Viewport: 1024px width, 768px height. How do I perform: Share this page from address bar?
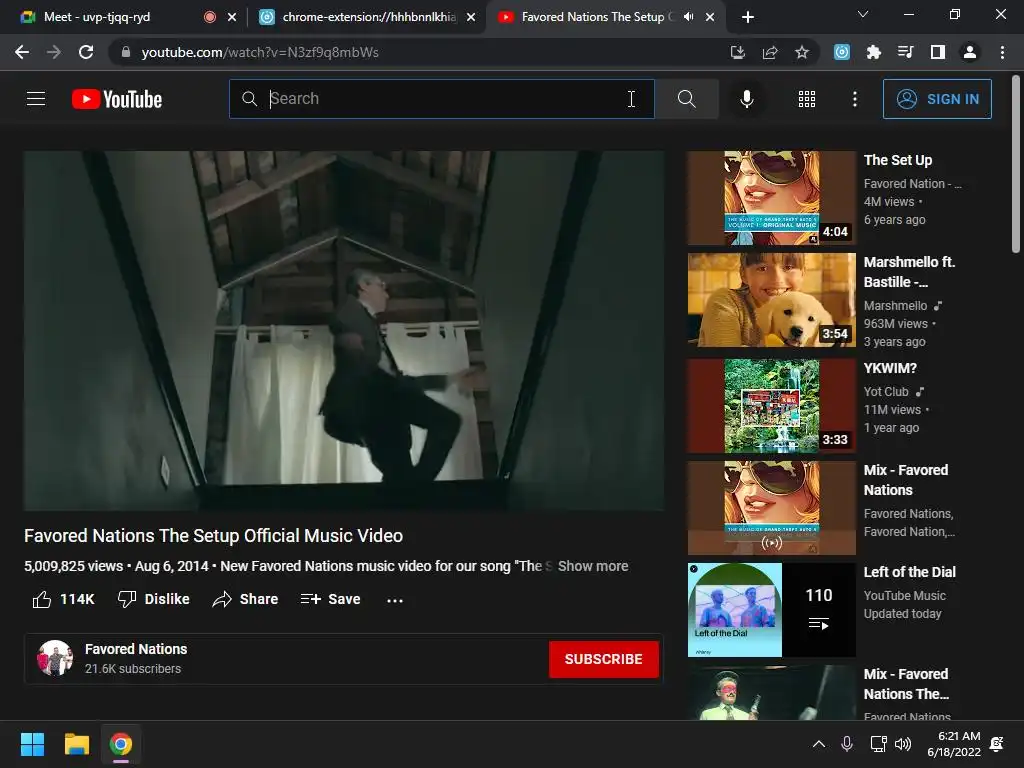tap(770, 52)
